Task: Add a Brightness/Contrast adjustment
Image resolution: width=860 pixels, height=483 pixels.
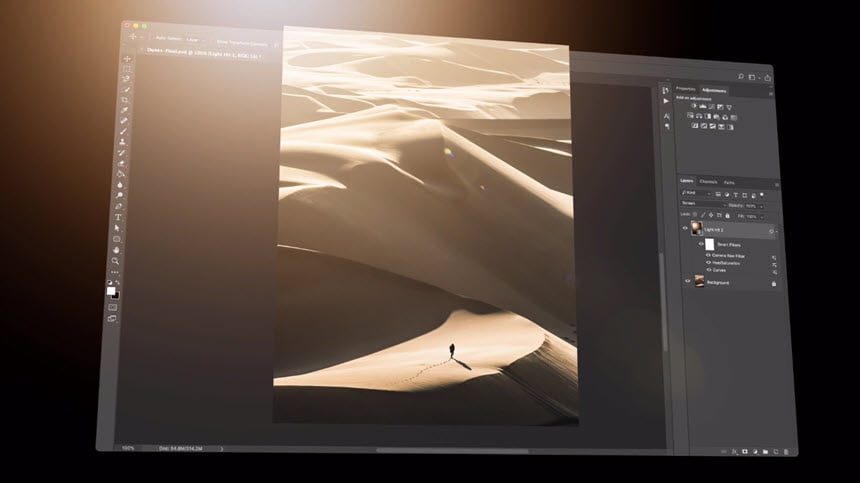Action: point(694,106)
